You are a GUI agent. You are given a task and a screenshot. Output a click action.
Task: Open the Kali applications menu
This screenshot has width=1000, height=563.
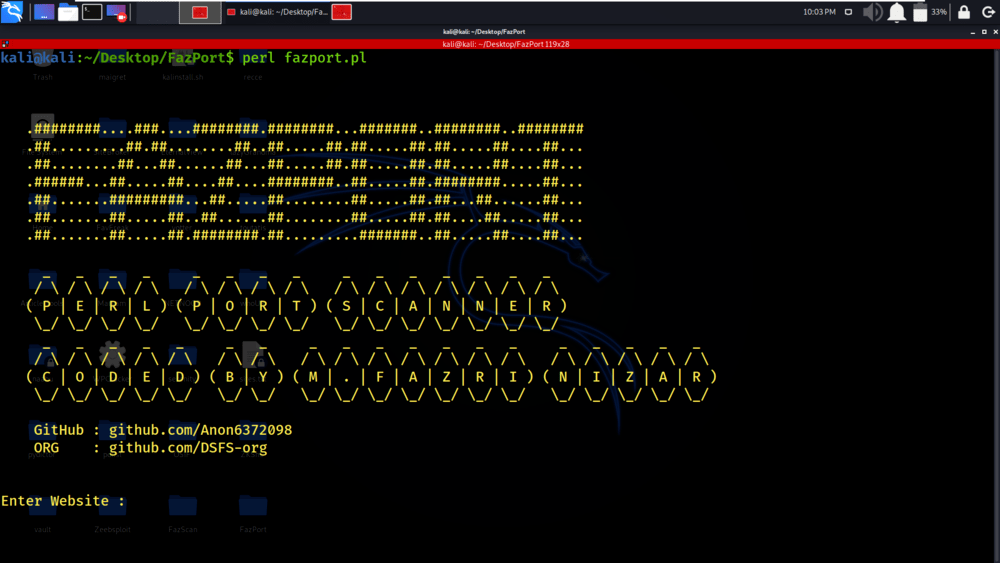[12, 11]
